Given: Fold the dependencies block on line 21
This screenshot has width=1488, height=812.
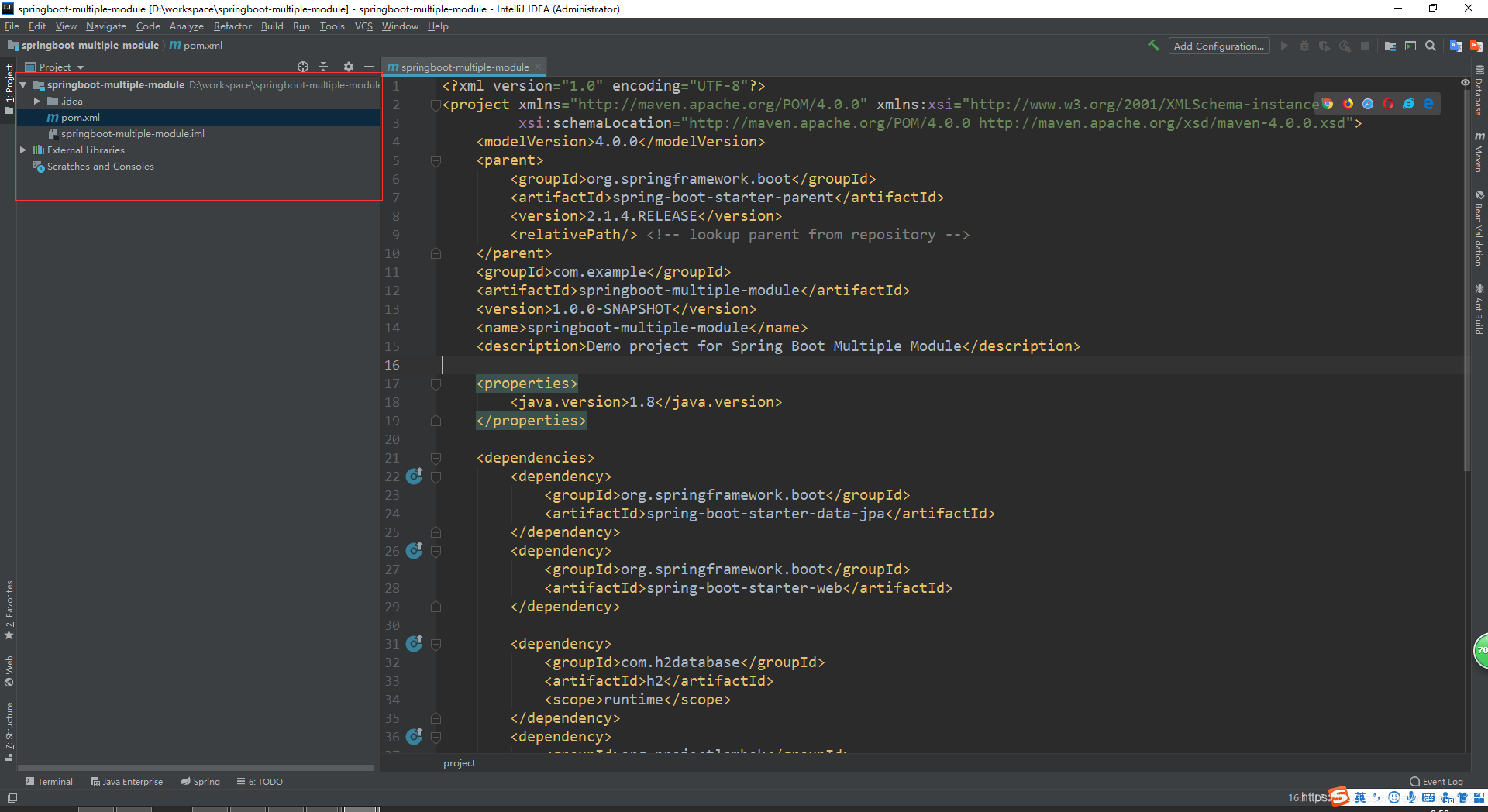Looking at the screenshot, I should 436,458.
